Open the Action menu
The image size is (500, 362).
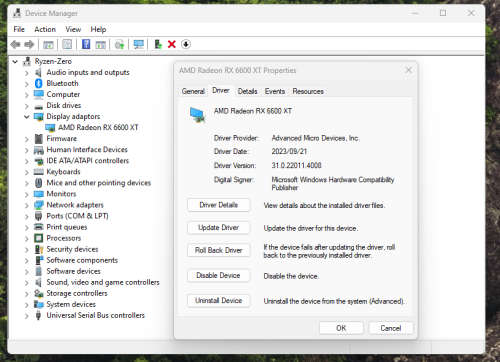point(45,29)
